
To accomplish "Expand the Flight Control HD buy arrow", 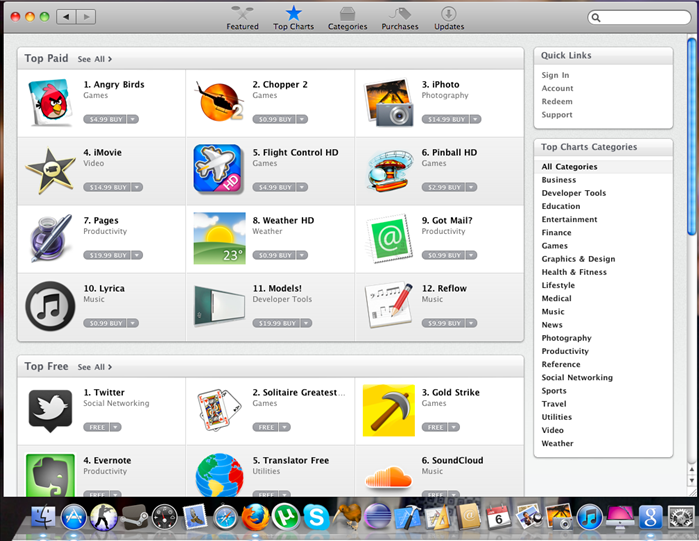I will pos(302,187).
